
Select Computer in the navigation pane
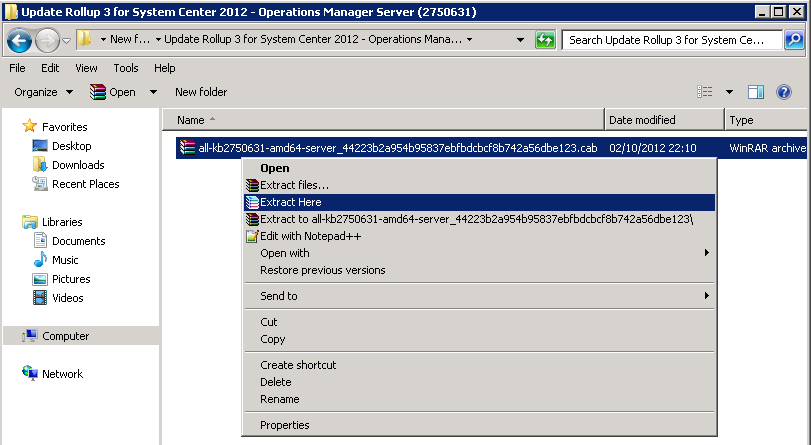pyautogui.click(x=65, y=336)
